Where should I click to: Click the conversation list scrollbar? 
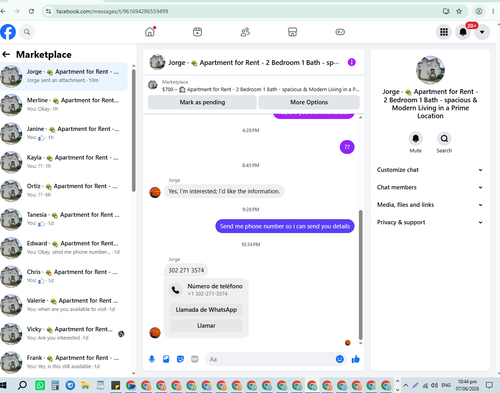(134, 130)
